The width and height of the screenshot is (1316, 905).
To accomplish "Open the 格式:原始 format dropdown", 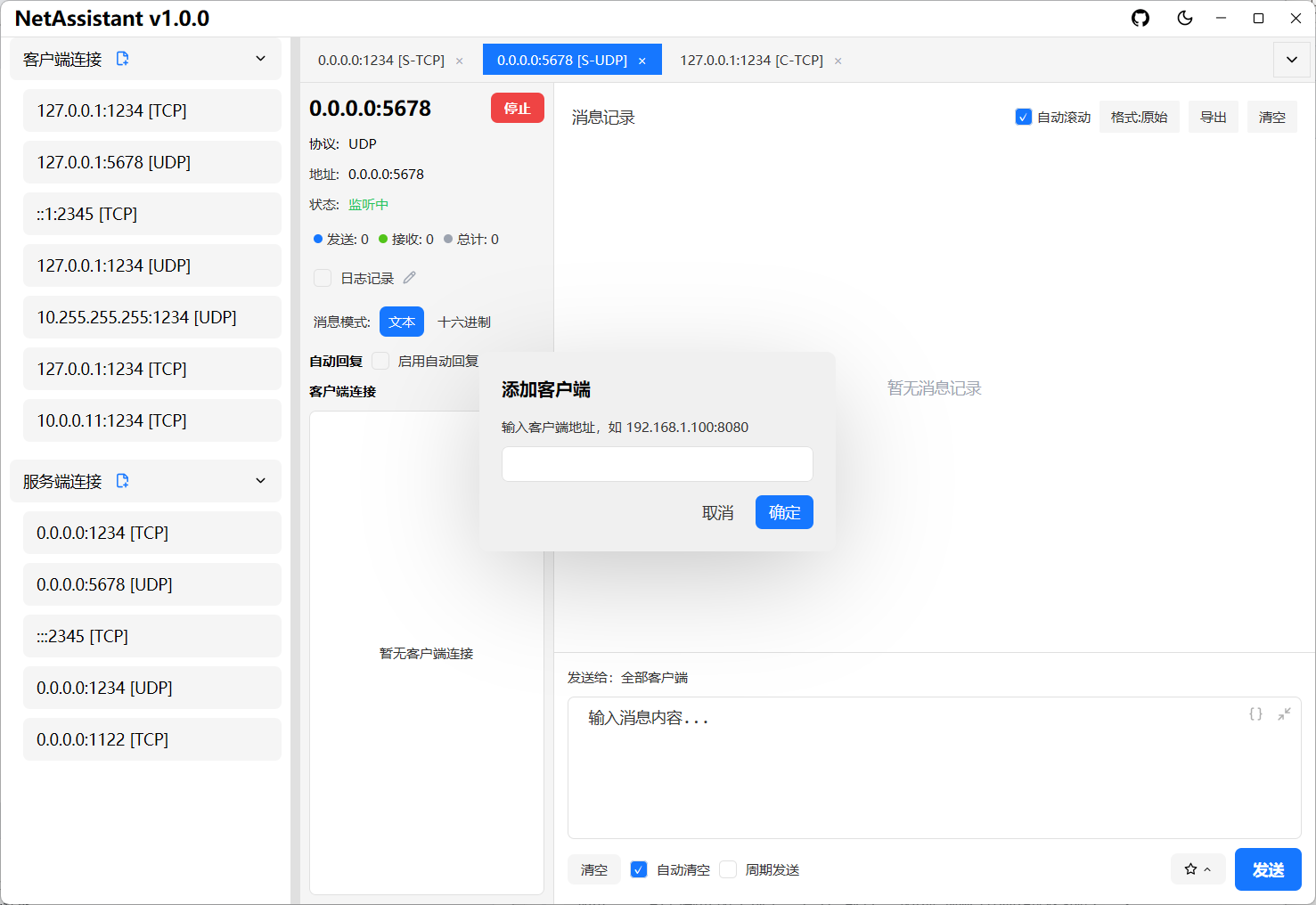I will [1140, 118].
